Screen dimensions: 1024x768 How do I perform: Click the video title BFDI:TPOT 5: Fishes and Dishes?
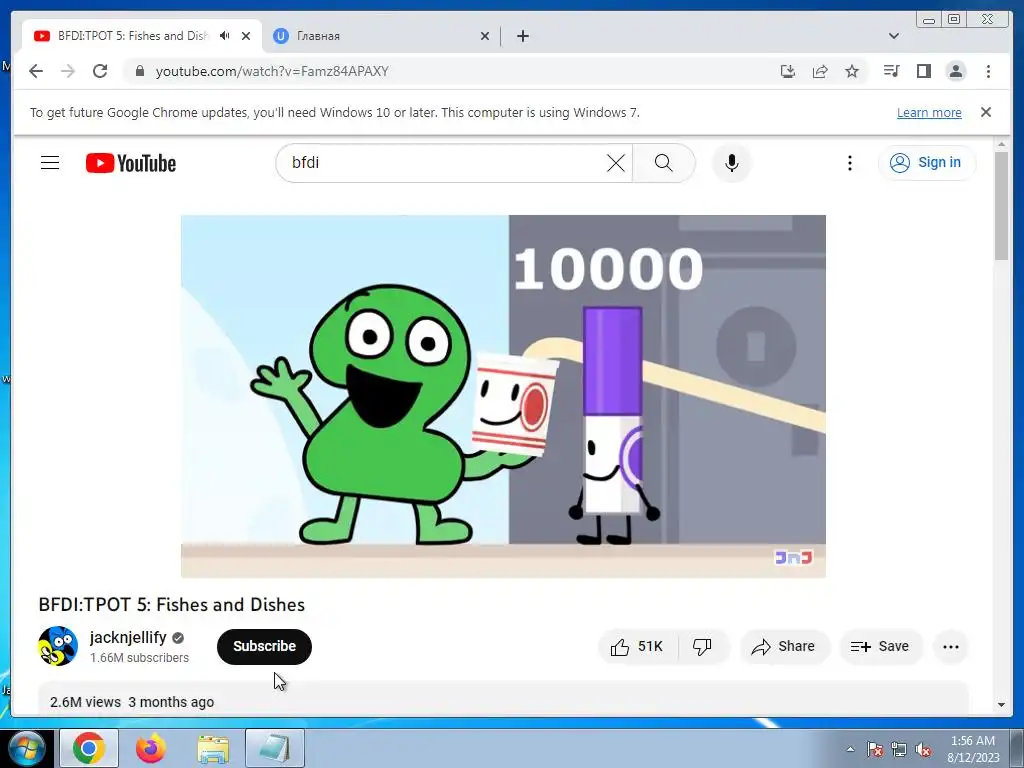coord(172,605)
